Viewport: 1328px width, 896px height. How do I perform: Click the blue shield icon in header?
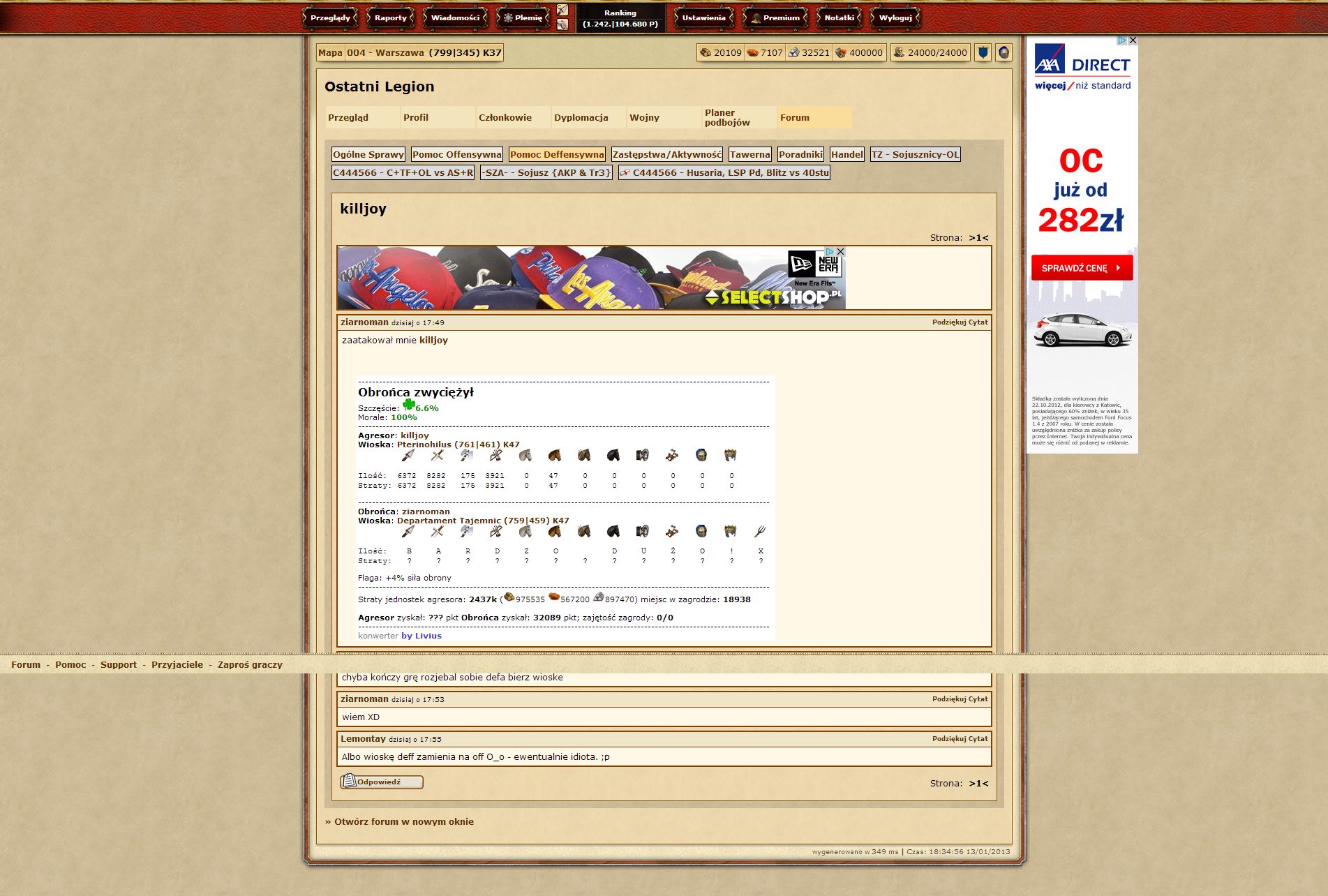(x=983, y=52)
